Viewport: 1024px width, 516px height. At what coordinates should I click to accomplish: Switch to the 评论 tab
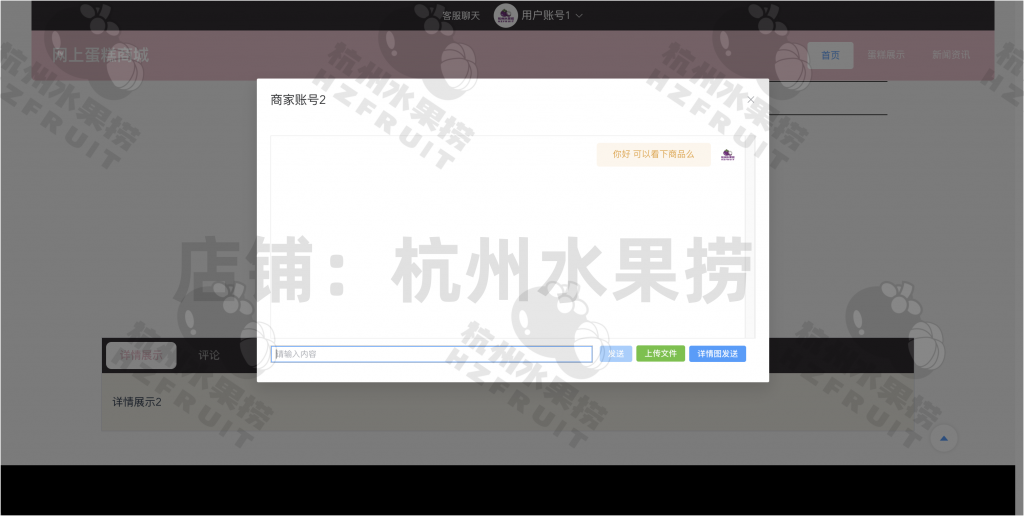click(209, 355)
